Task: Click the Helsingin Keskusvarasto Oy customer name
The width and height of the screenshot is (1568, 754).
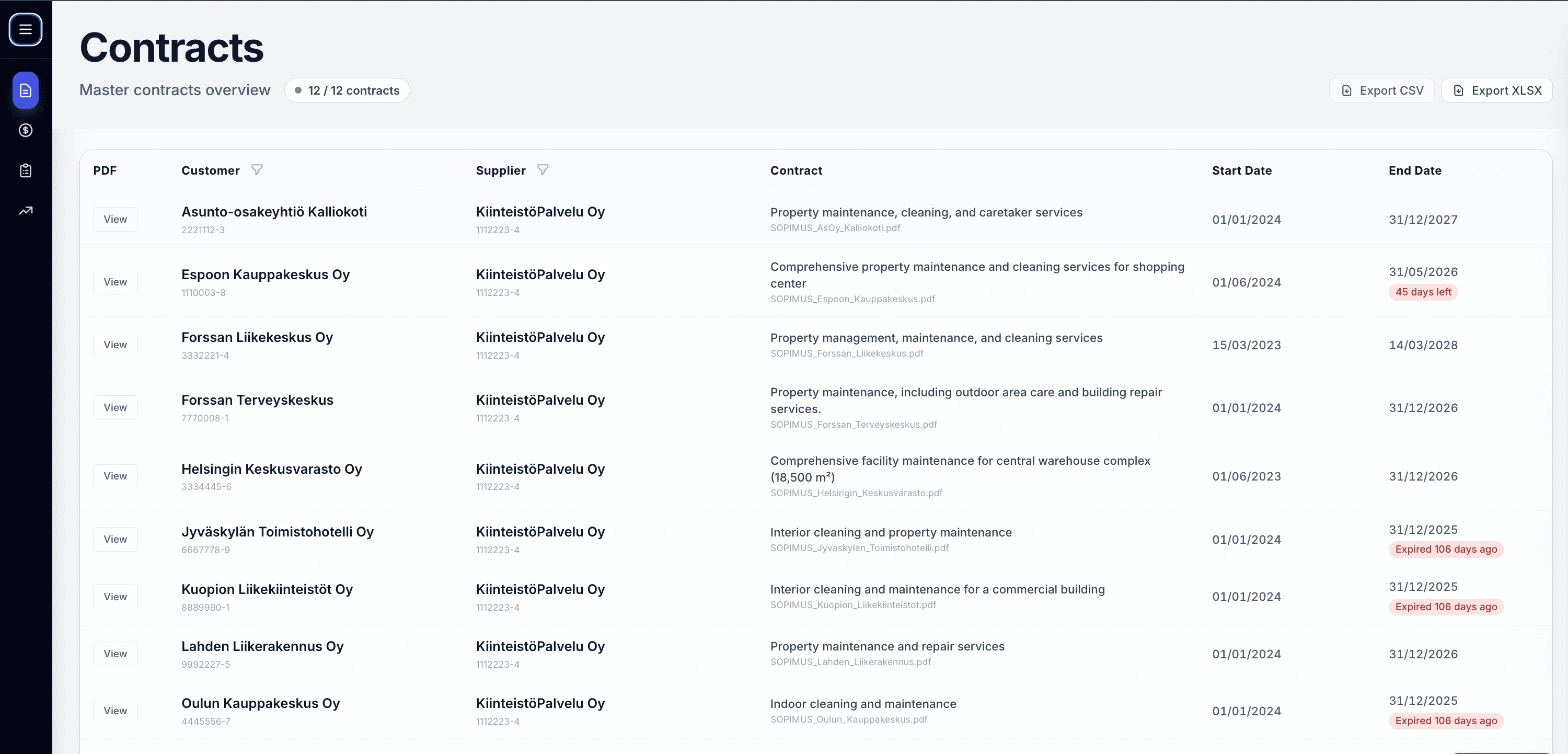Action: (271, 469)
